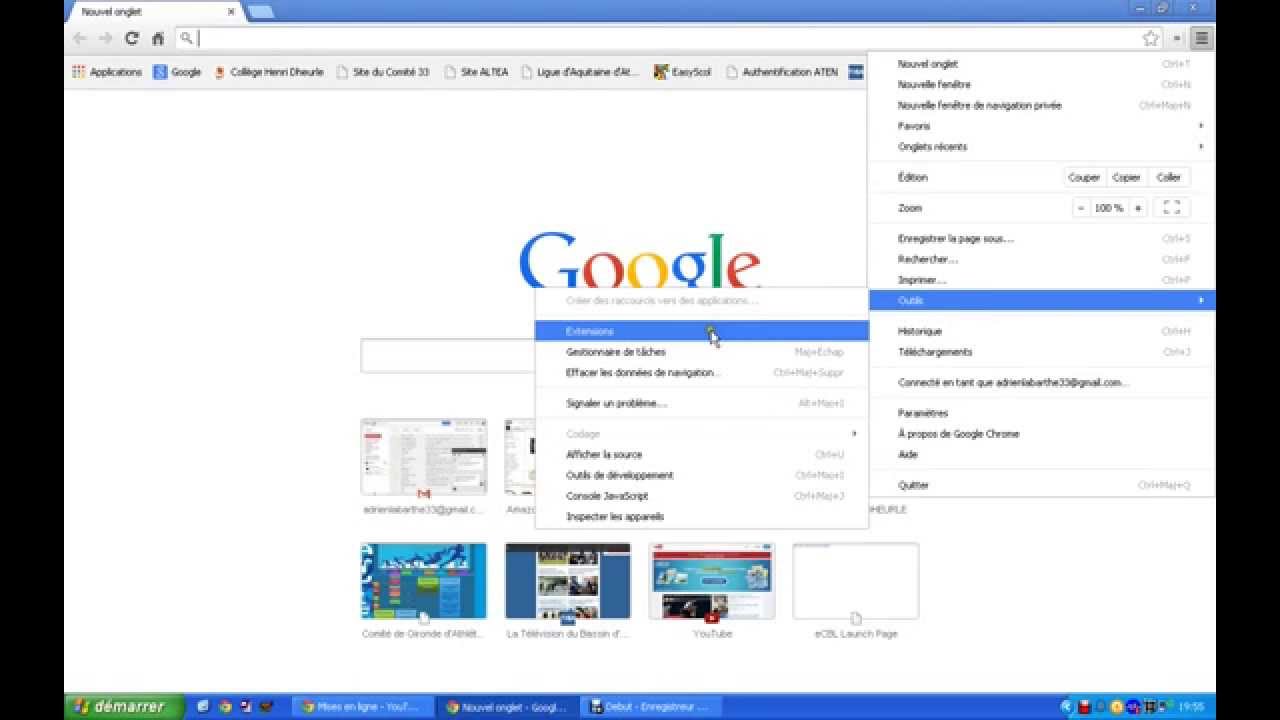
Task: Choose Imprimer from the Chrome menu
Action: 1041,280
